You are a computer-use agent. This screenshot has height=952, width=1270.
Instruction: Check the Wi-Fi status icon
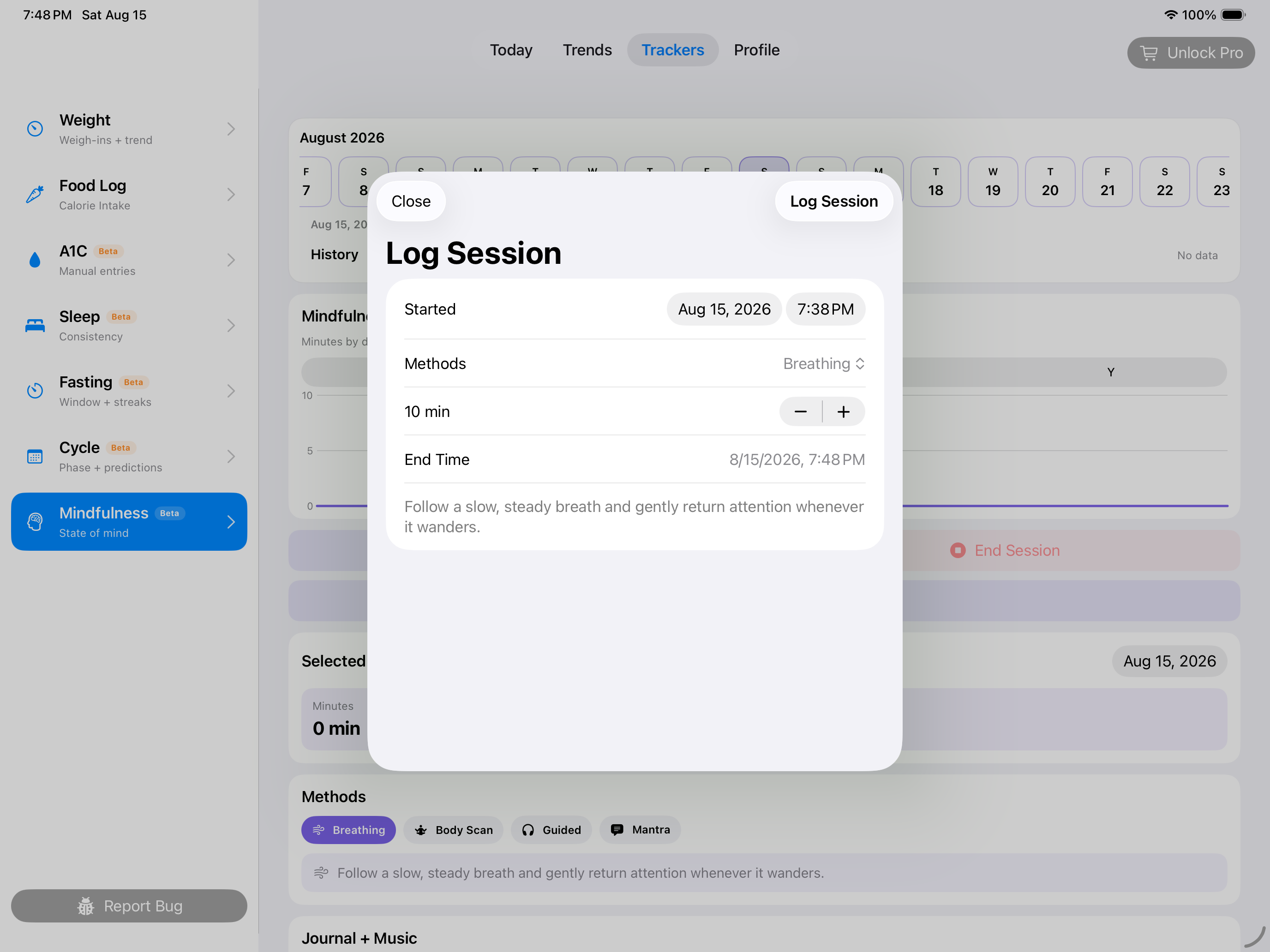click(1171, 15)
